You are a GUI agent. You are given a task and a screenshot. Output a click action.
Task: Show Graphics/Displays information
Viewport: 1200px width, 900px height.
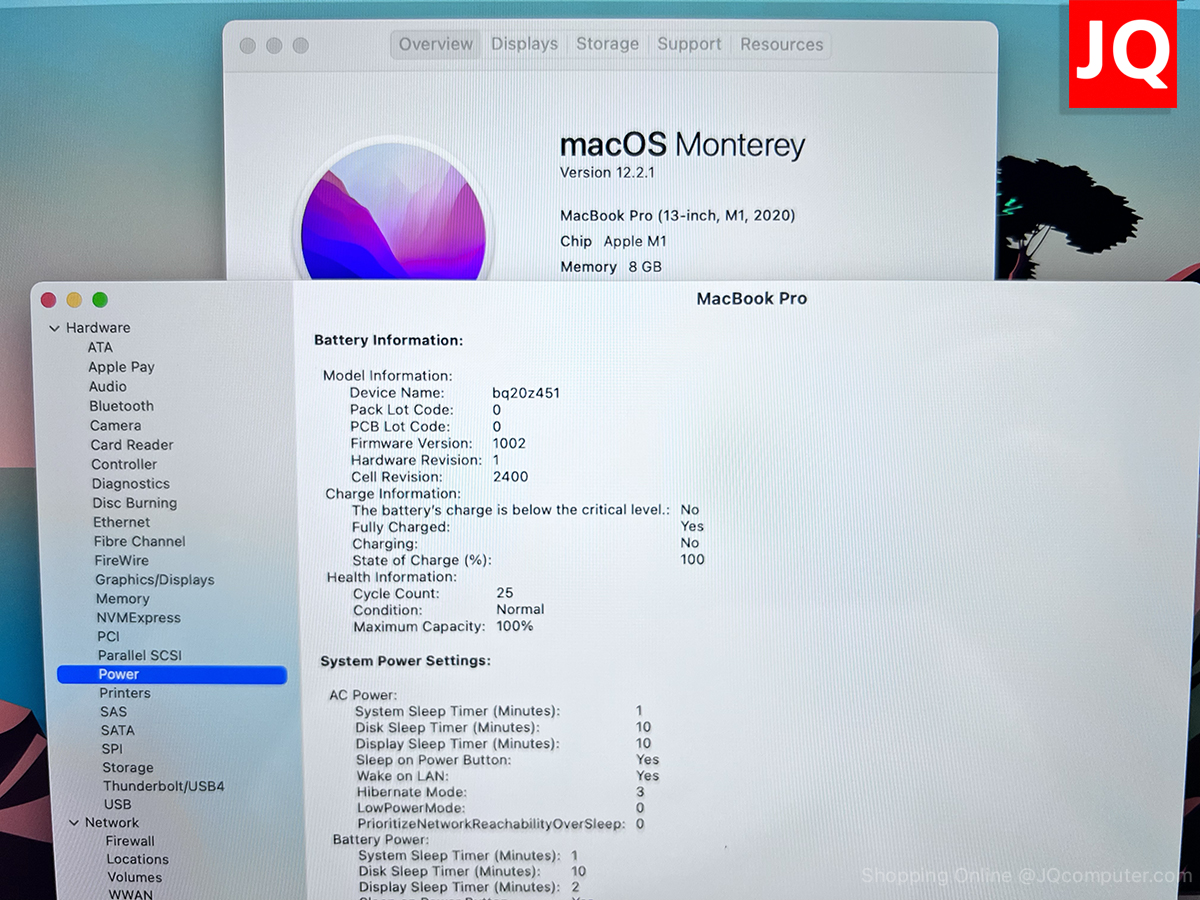(x=155, y=580)
